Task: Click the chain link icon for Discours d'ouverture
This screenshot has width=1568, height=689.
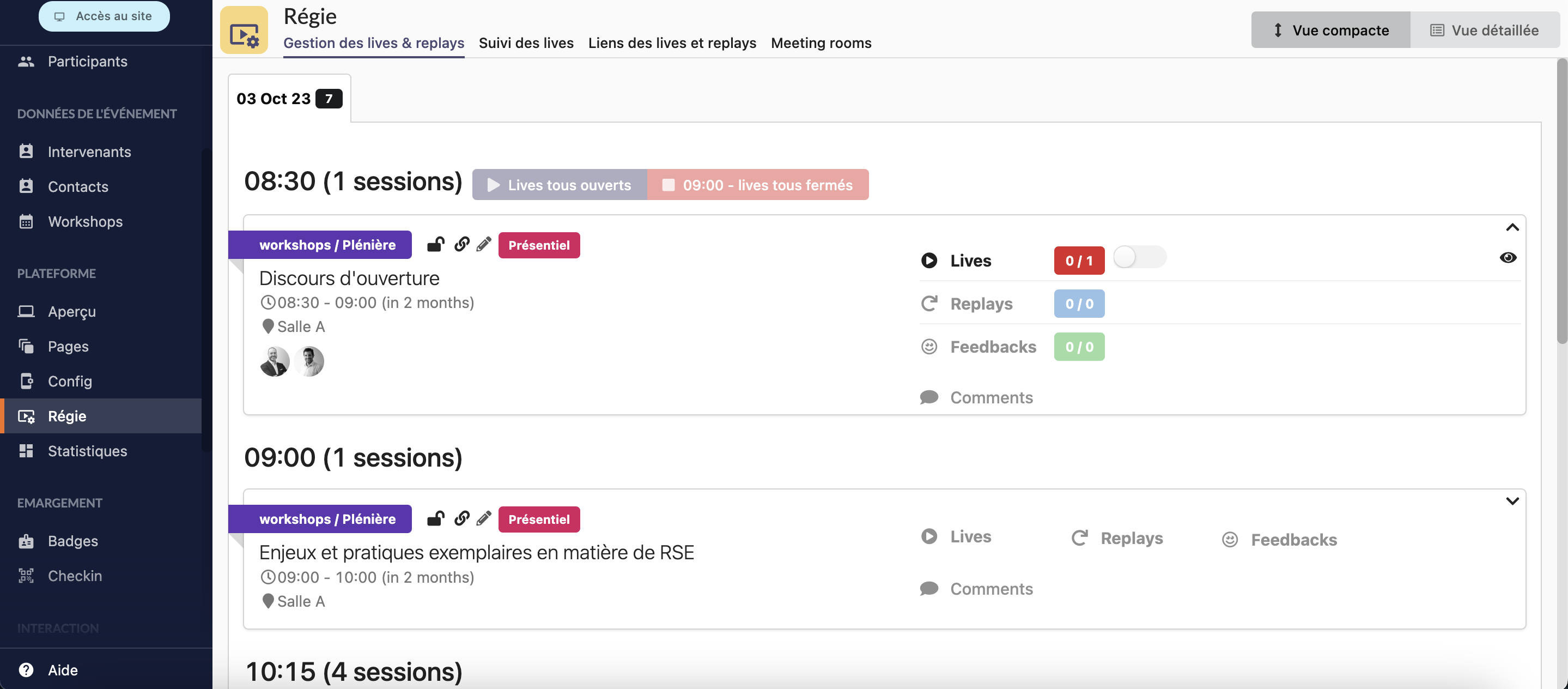Action: click(462, 245)
